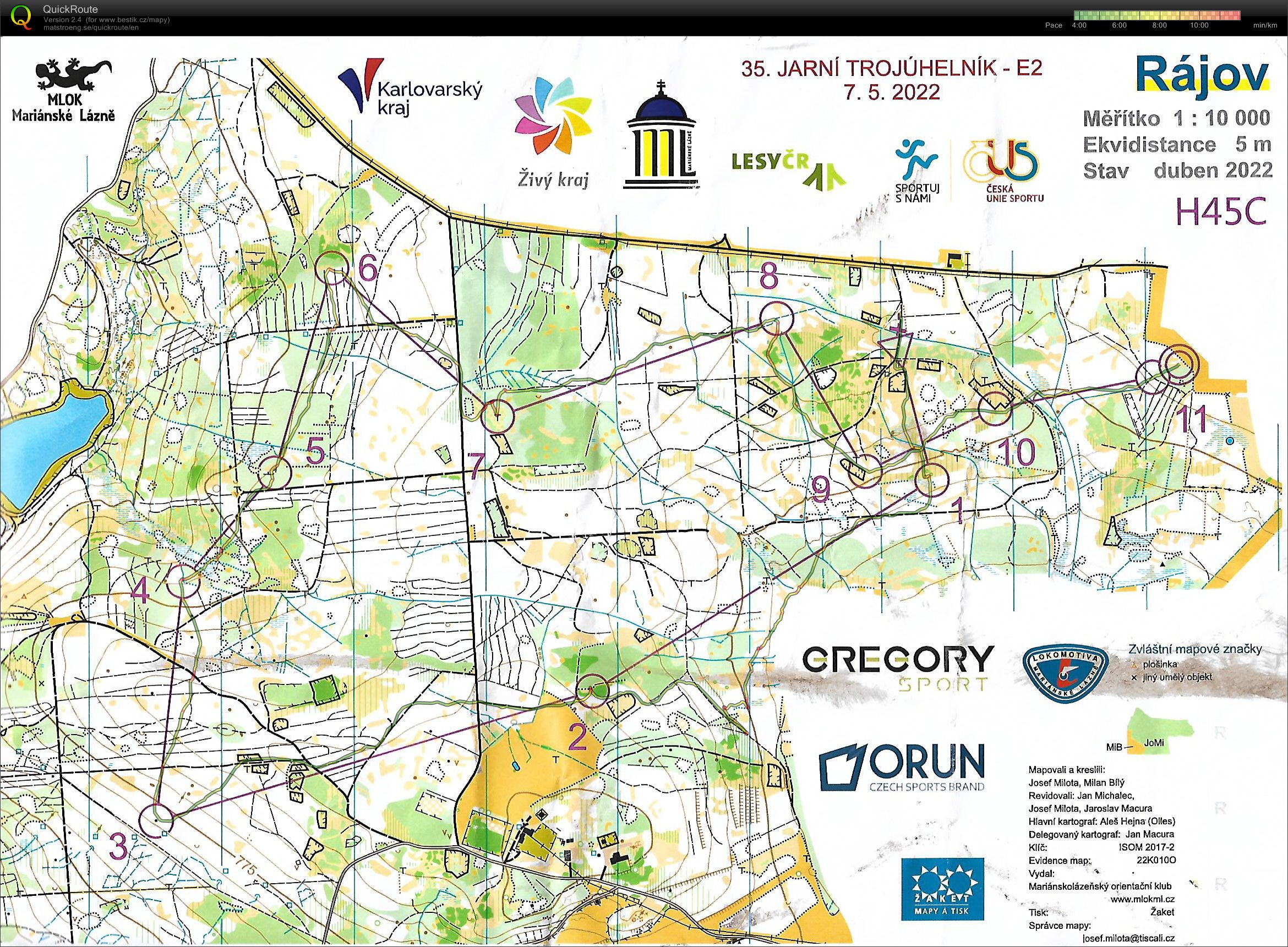Select control circle 4 on the course
1288x947 pixels.
pos(183,581)
